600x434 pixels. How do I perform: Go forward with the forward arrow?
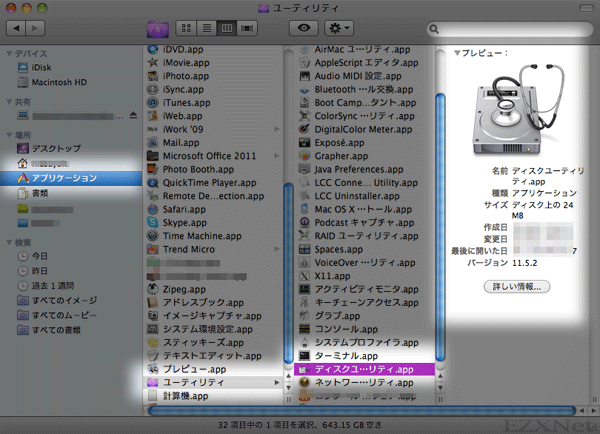click(x=35, y=28)
